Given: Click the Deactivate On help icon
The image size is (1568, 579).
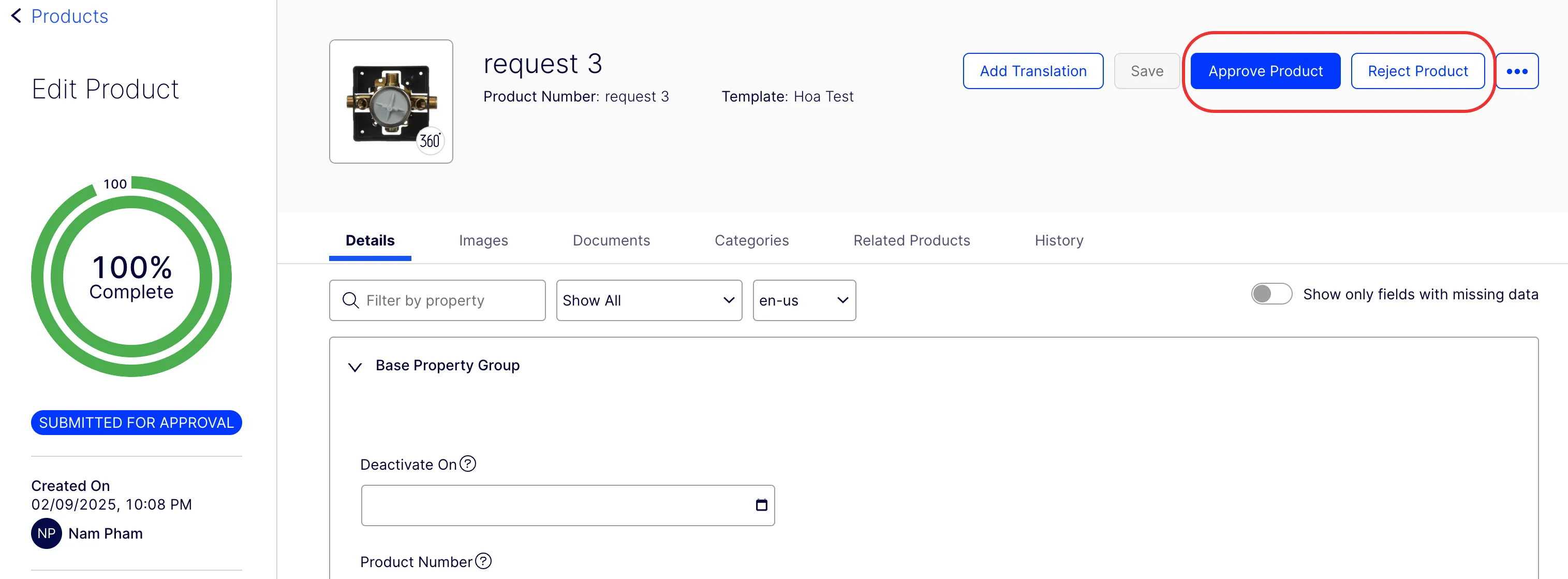Looking at the screenshot, I should pyautogui.click(x=467, y=464).
